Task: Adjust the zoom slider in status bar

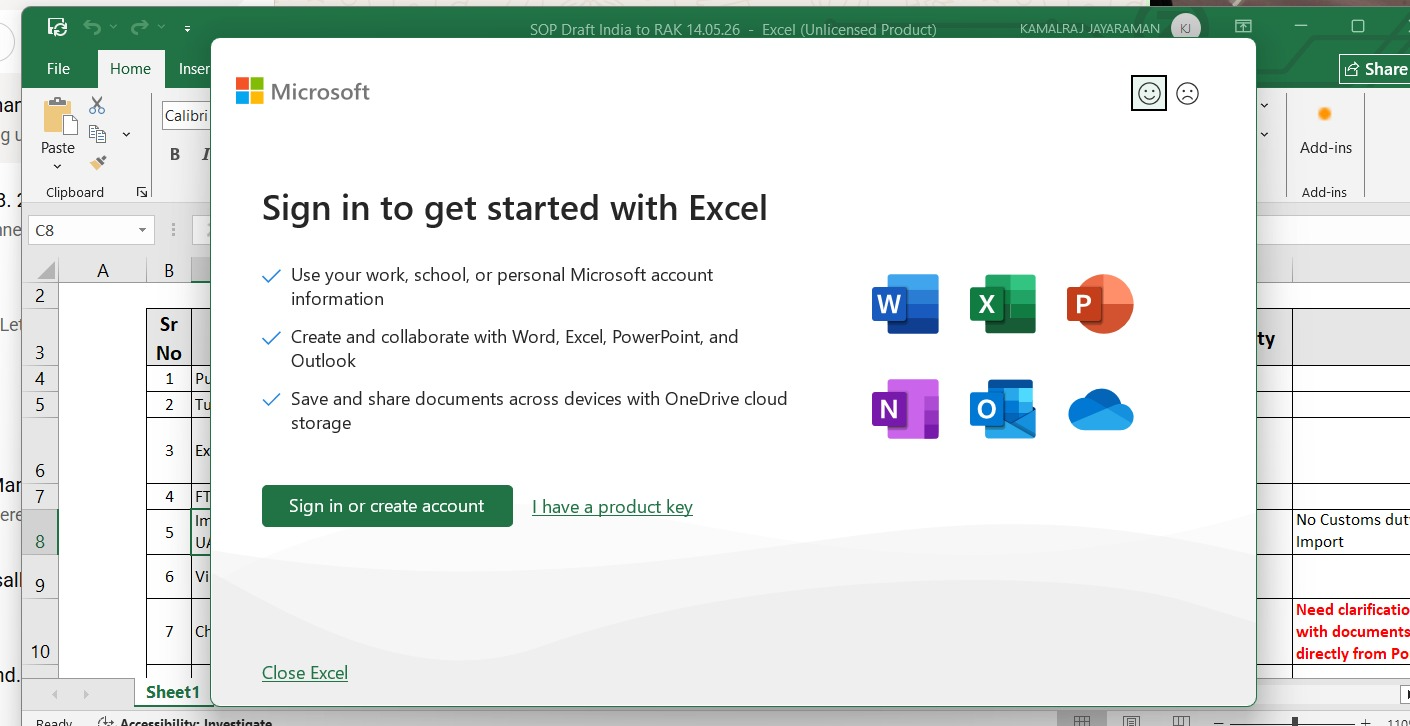Action: pos(1294,721)
